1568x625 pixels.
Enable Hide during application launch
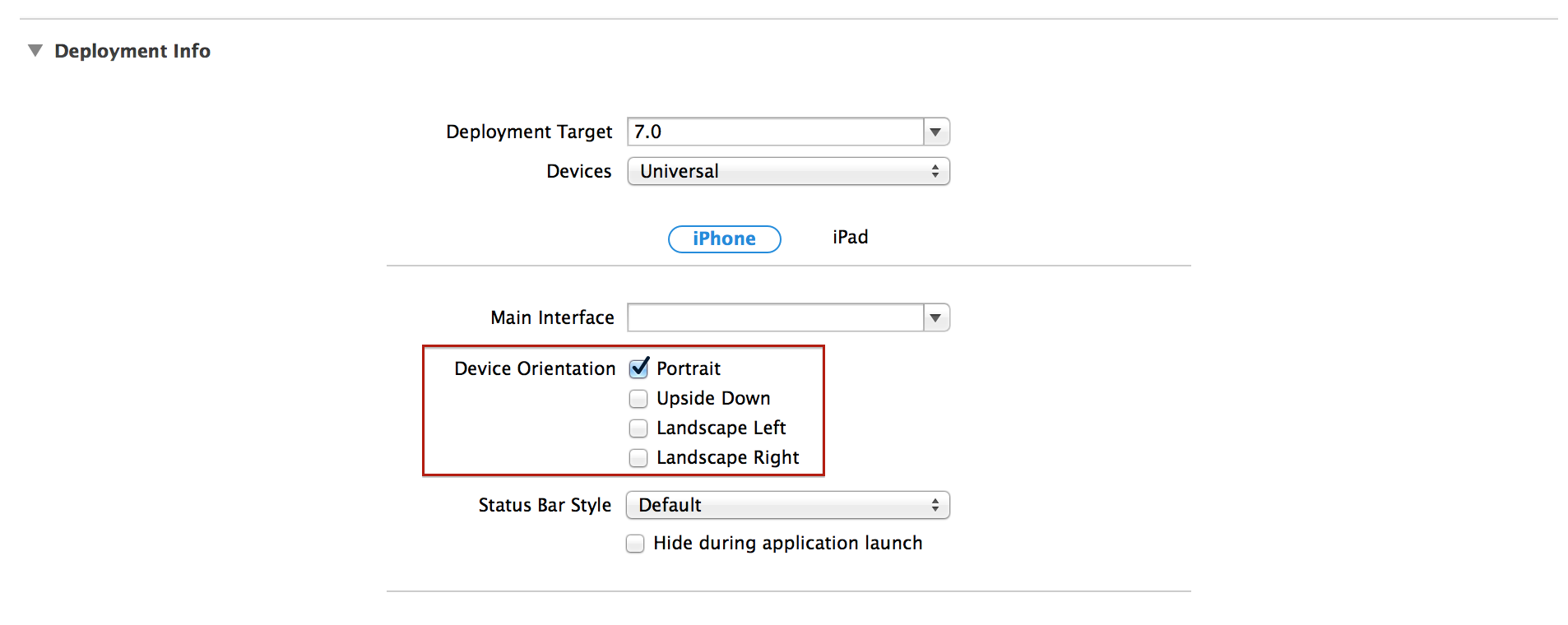pos(635,544)
